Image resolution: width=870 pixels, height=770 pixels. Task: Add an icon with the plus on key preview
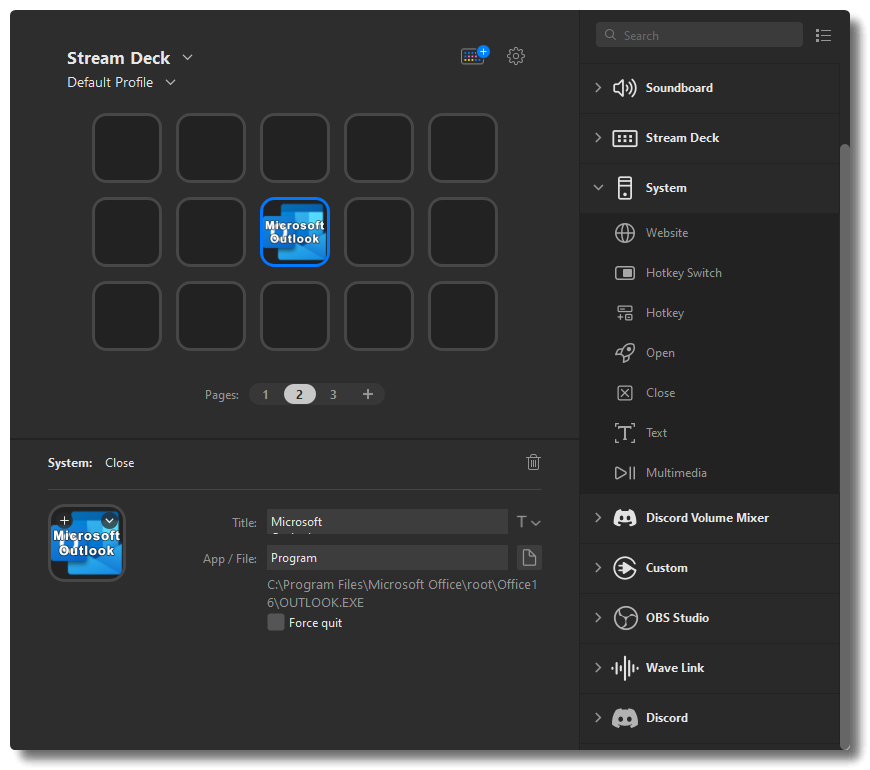click(64, 520)
